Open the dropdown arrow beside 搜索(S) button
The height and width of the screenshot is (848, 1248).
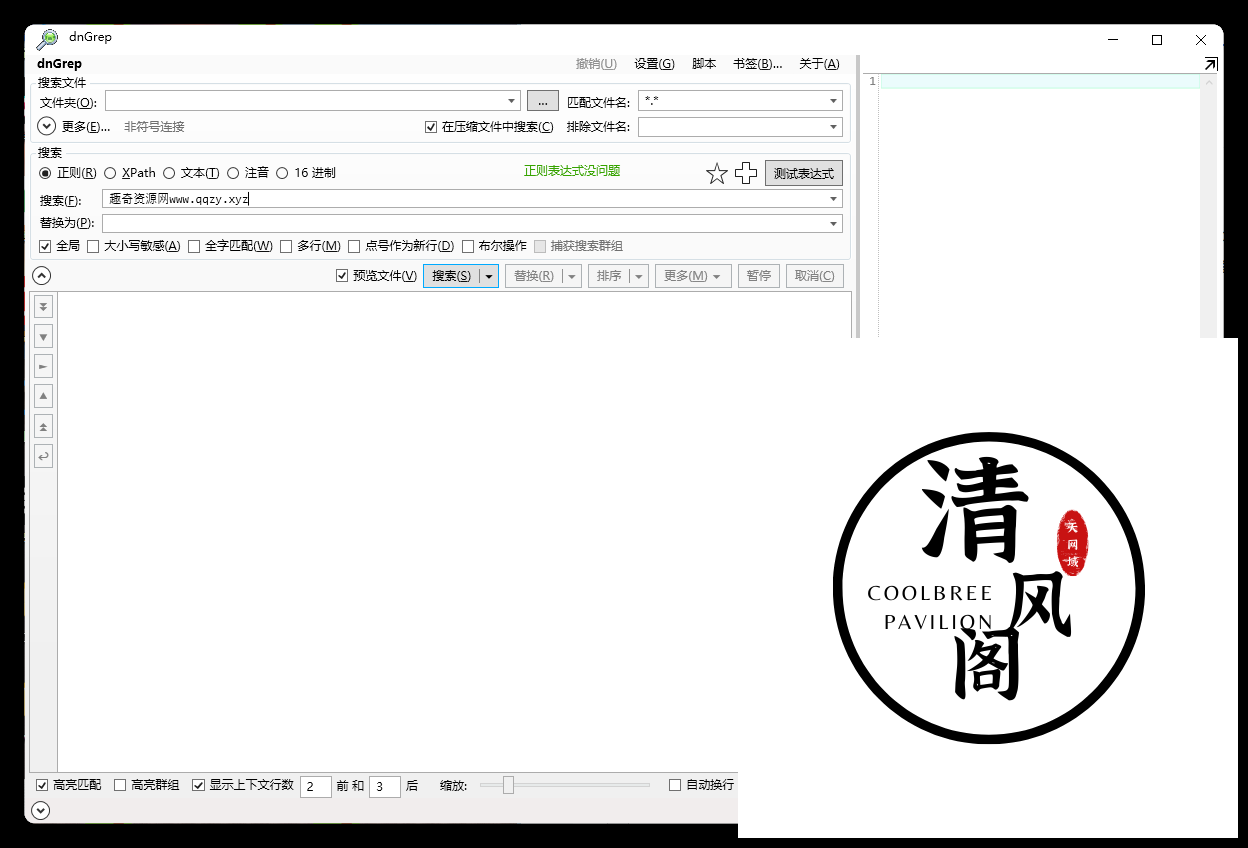click(x=489, y=276)
